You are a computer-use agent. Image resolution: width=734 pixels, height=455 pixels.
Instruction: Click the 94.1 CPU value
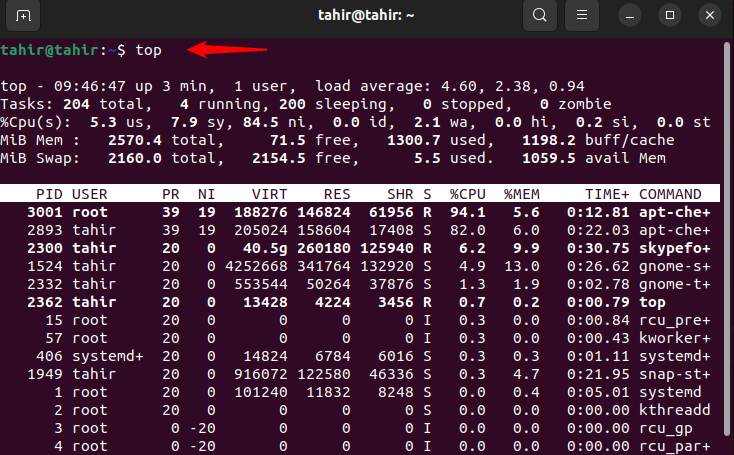468,212
